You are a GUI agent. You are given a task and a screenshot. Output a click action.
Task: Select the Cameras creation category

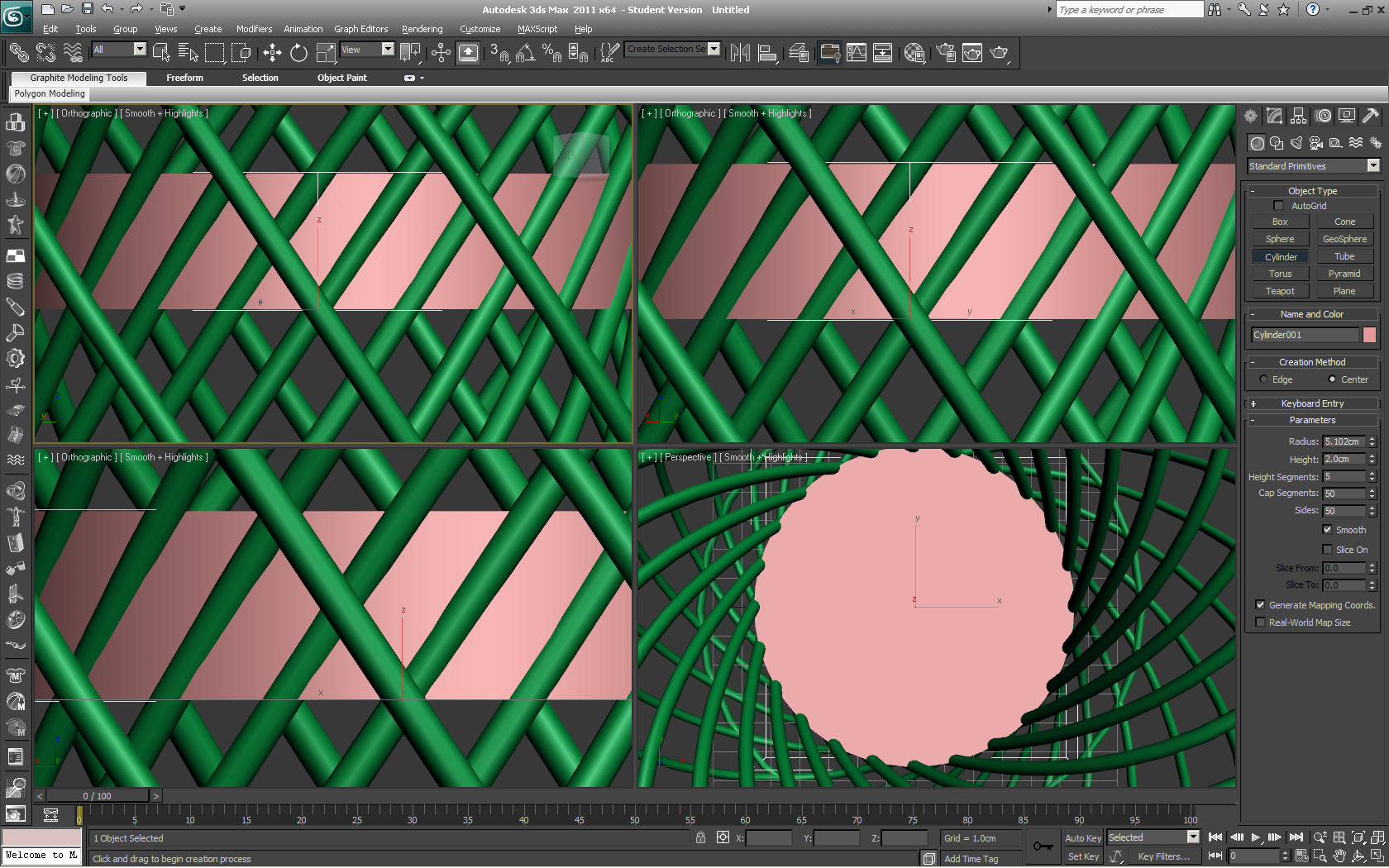click(1316, 143)
